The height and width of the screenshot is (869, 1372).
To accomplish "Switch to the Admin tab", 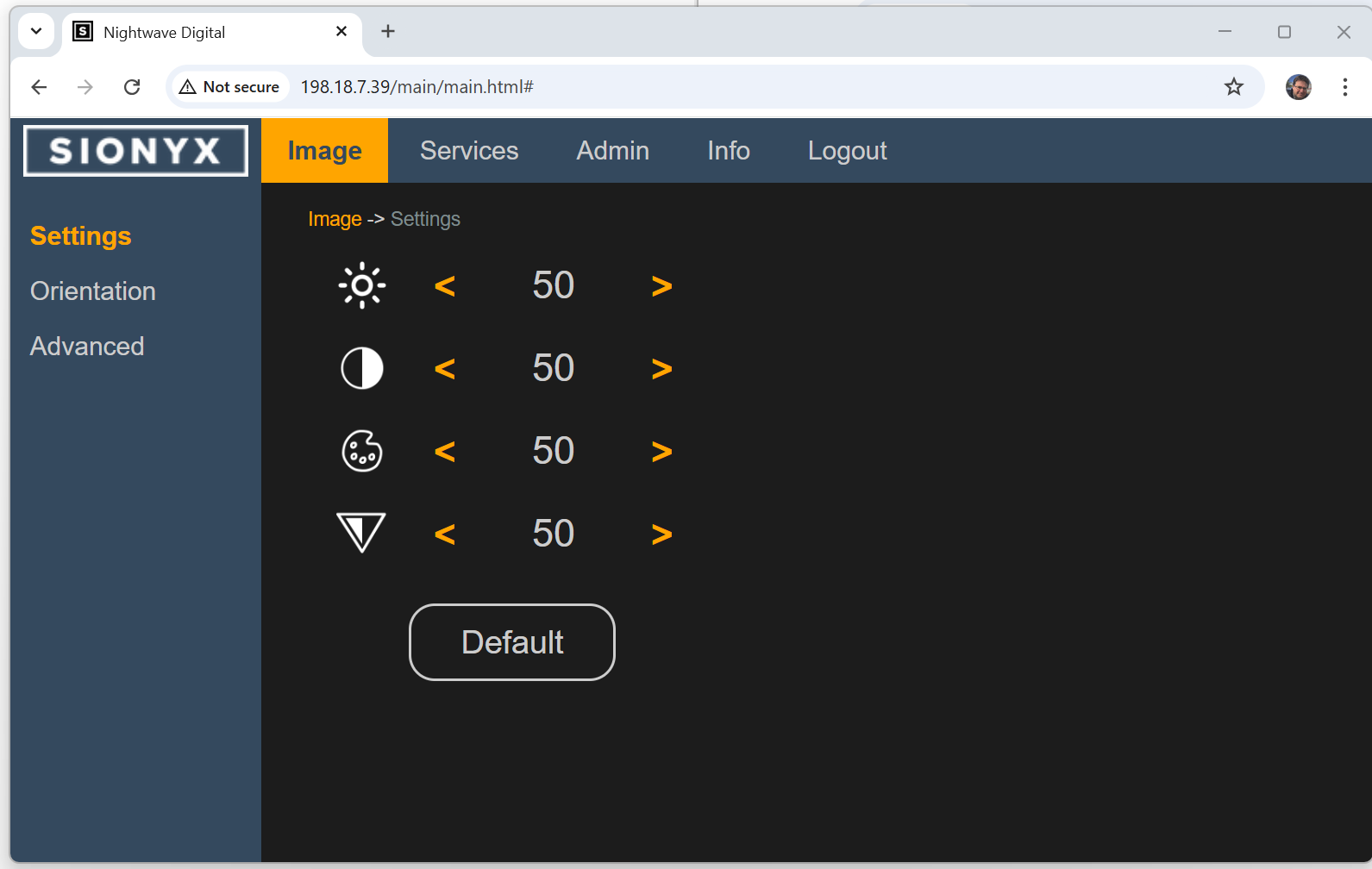I will [612, 151].
